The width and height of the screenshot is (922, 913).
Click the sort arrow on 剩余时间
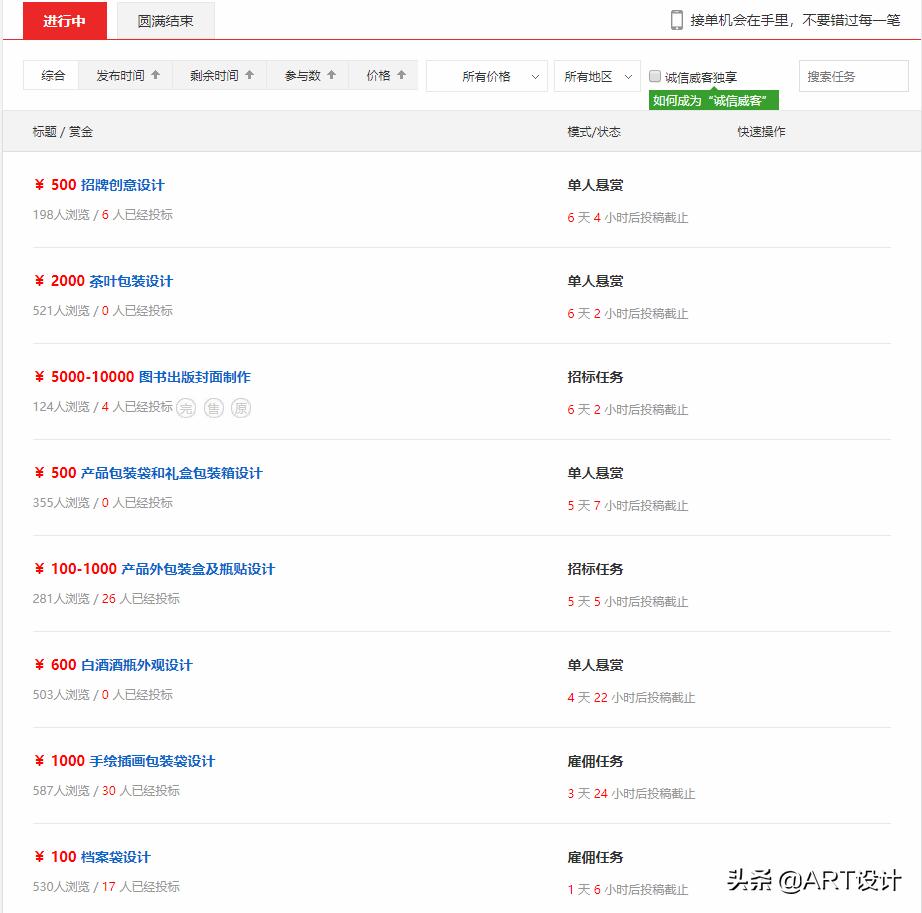click(248, 74)
